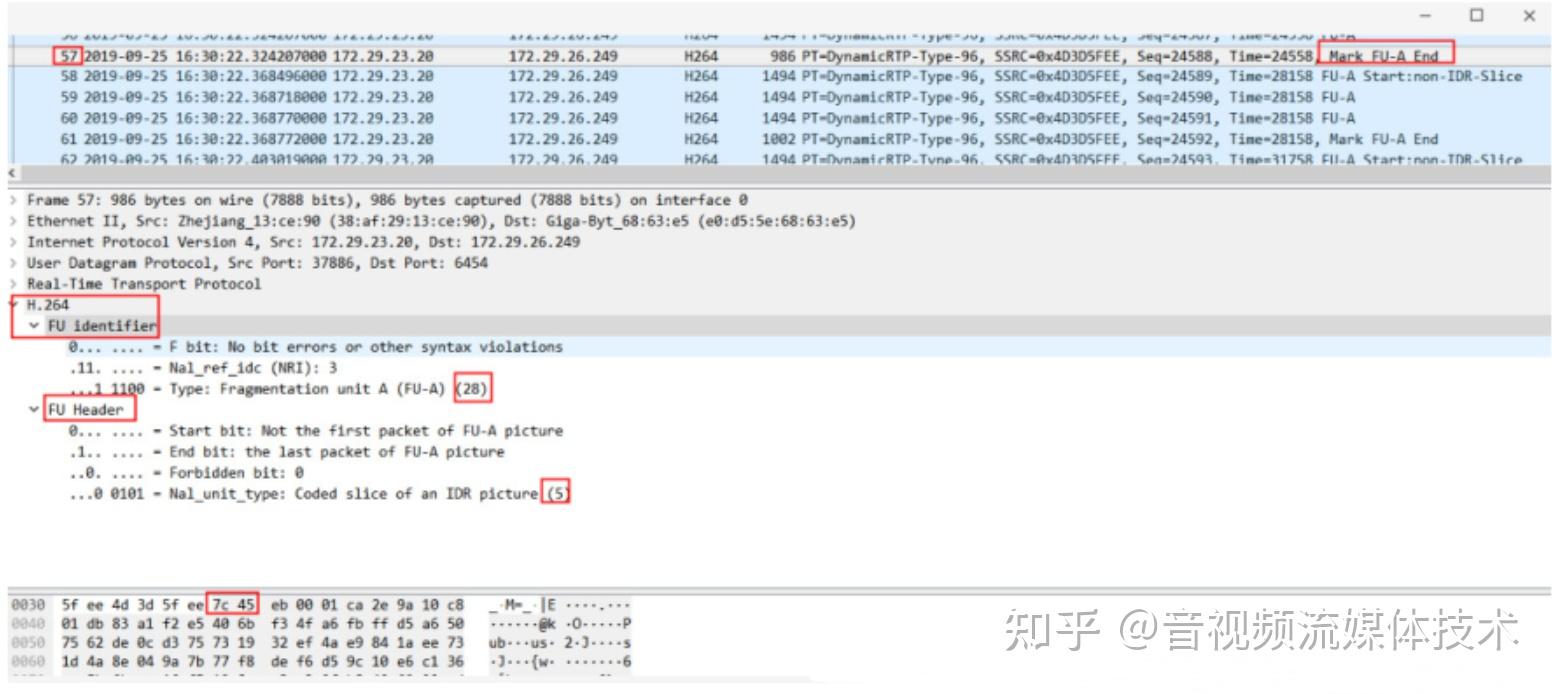Image resolution: width=1560 pixels, height=694 pixels.
Task: Expand Real-Time Transport Protocol details
Action: coord(14,284)
